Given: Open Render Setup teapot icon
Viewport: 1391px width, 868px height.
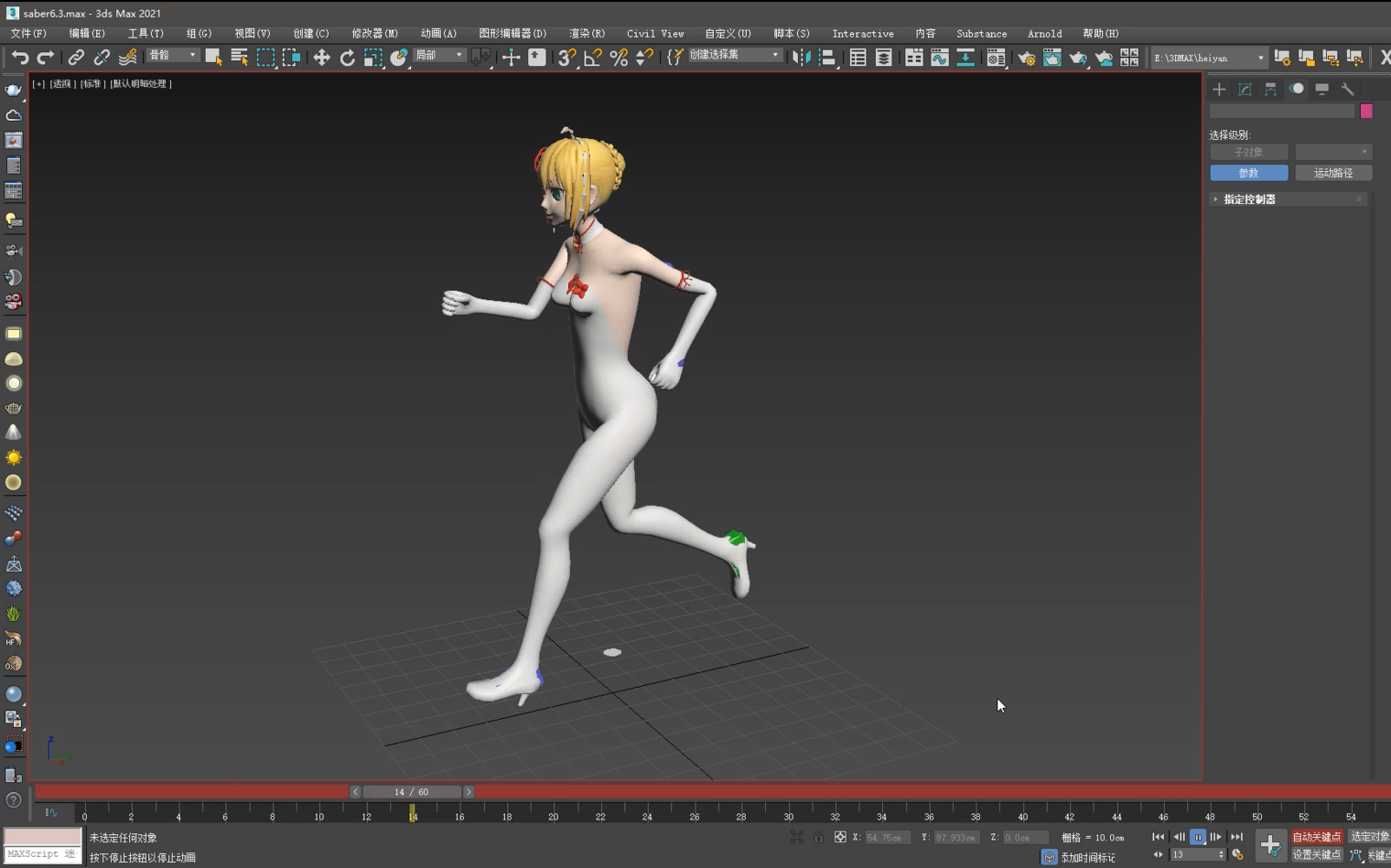Looking at the screenshot, I should (1026, 58).
